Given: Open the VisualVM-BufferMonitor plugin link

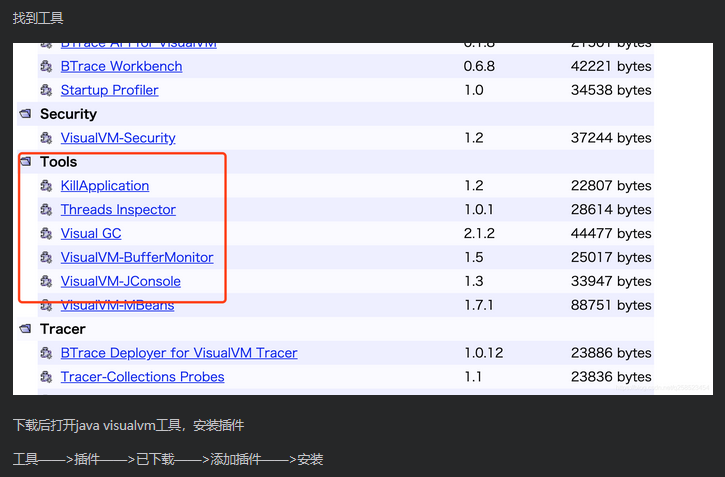Looking at the screenshot, I should (x=137, y=257).
